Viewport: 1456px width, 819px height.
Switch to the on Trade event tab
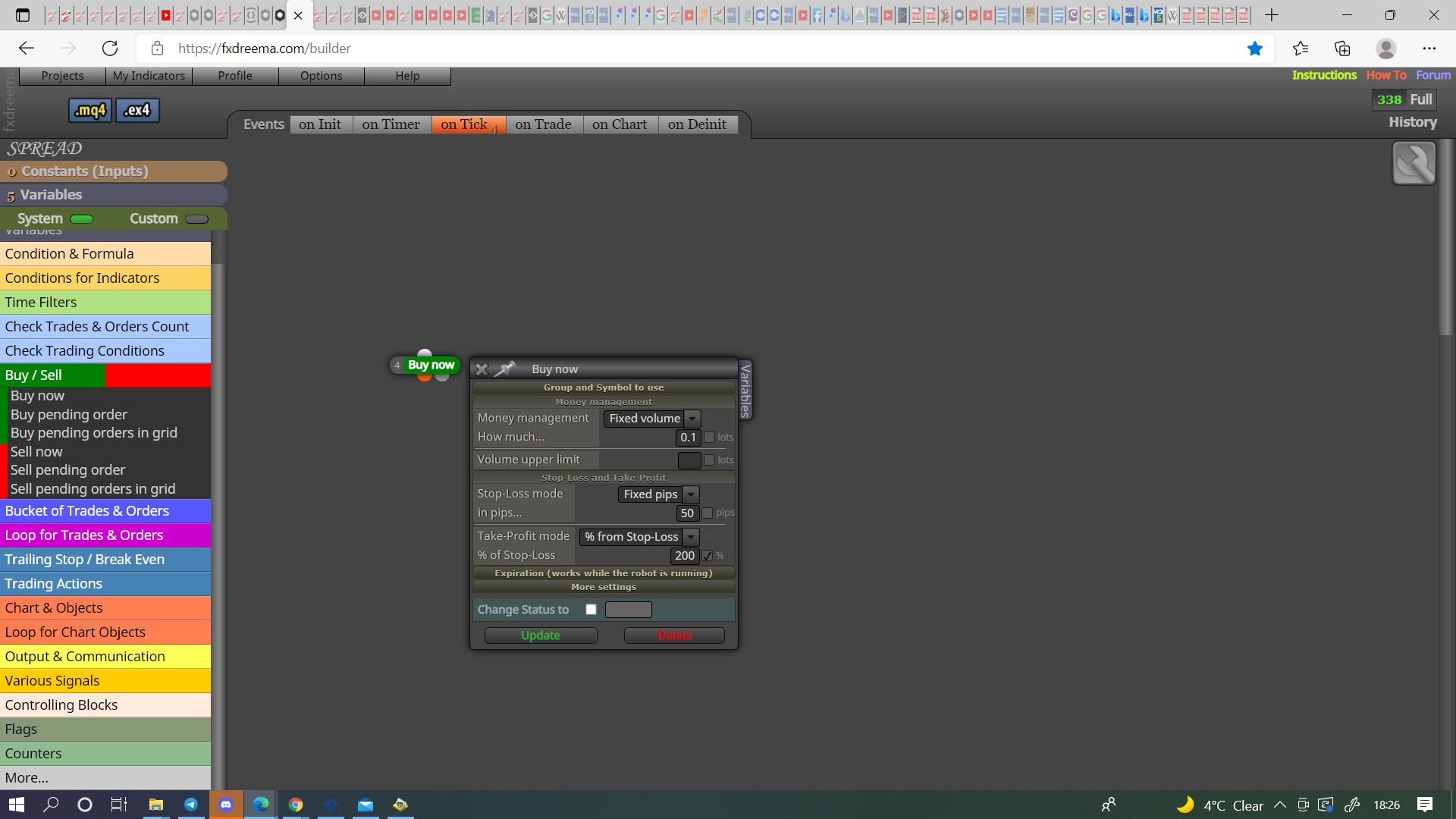click(544, 124)
